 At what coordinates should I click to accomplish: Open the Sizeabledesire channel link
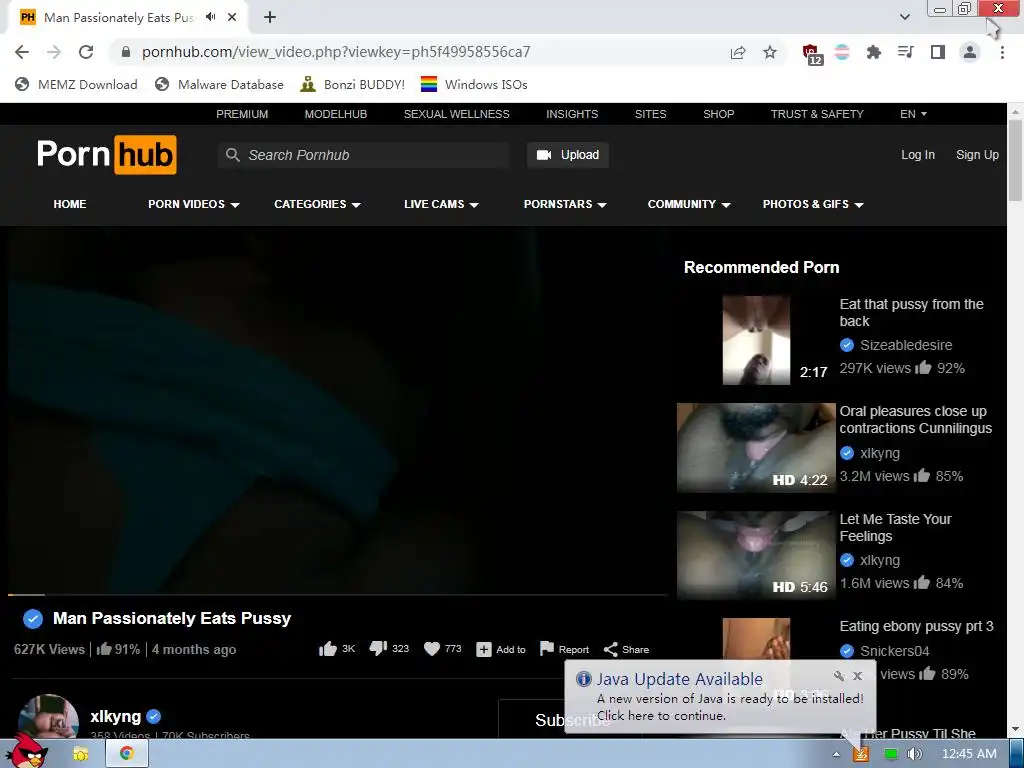coord(906,345)
